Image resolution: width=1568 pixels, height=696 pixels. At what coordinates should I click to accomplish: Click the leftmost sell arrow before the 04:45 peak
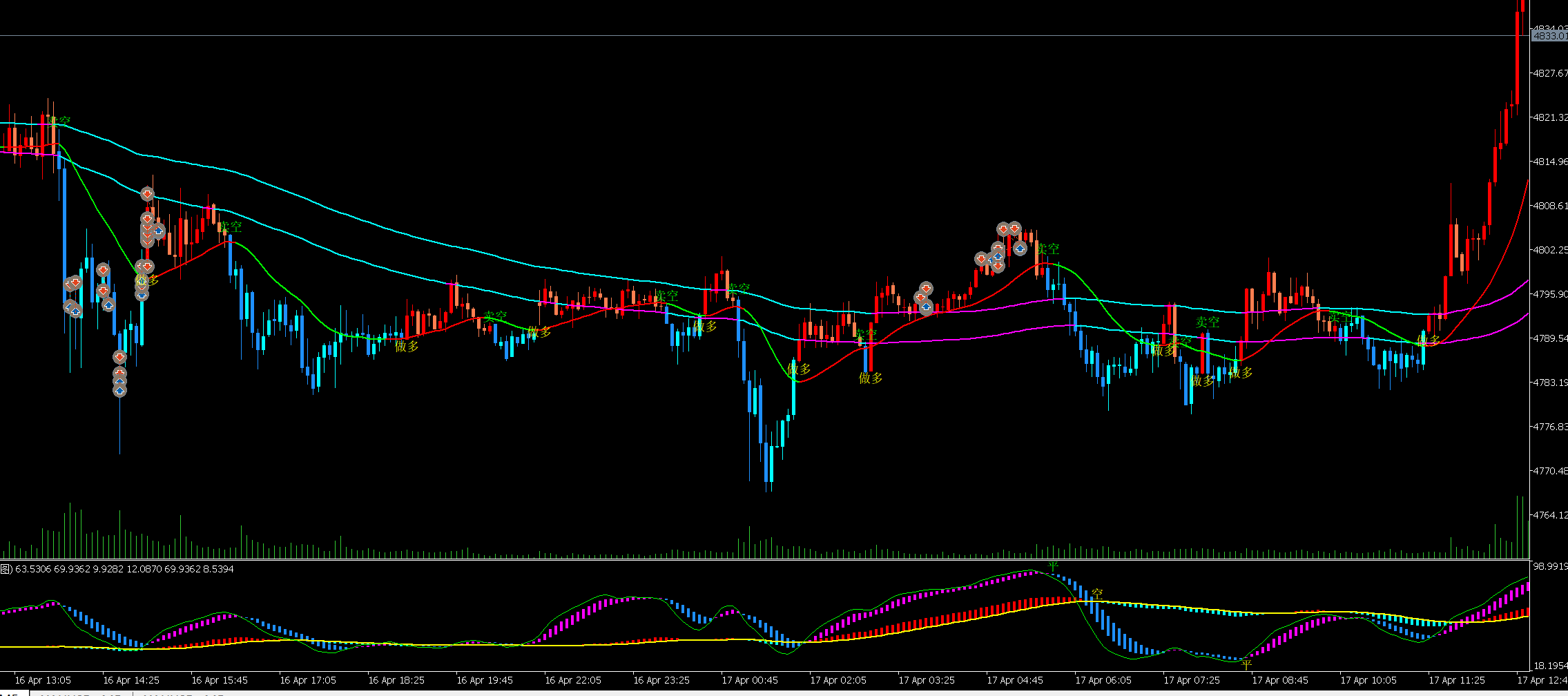[x=982, y=259]
